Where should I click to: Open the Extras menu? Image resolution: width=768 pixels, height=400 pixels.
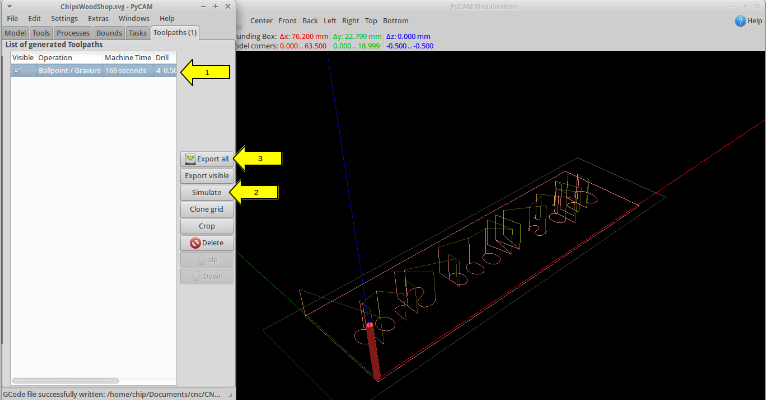point(98,19)
